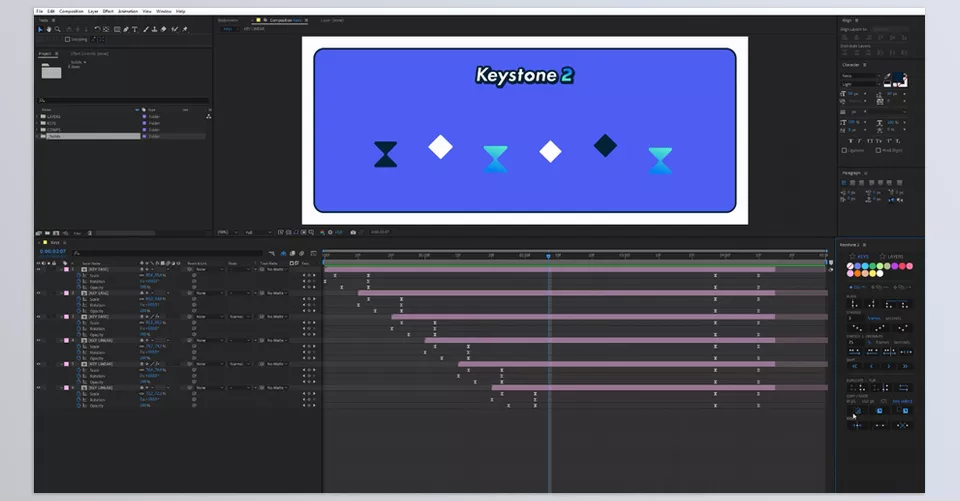Switch to the Project panel tab

45,53
